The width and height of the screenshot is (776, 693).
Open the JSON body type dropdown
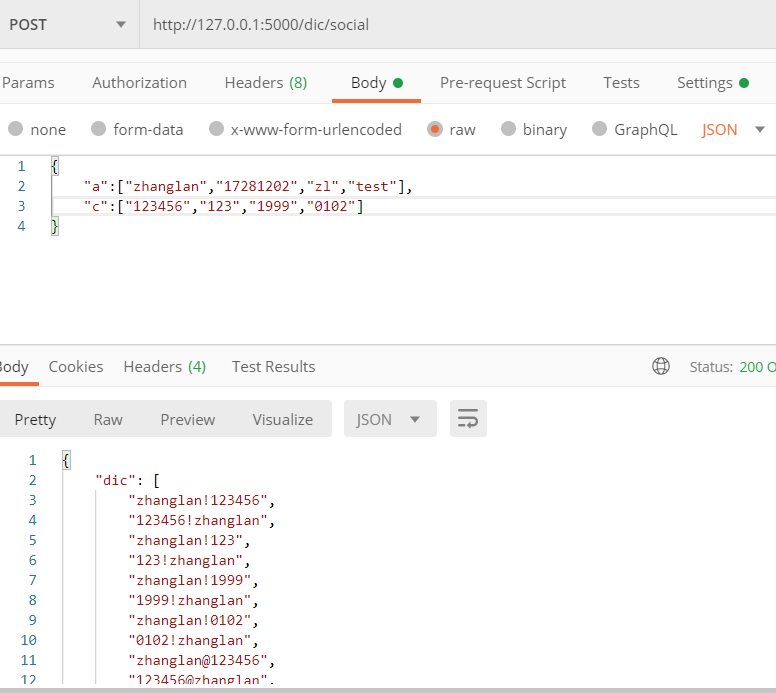point(733,130)
